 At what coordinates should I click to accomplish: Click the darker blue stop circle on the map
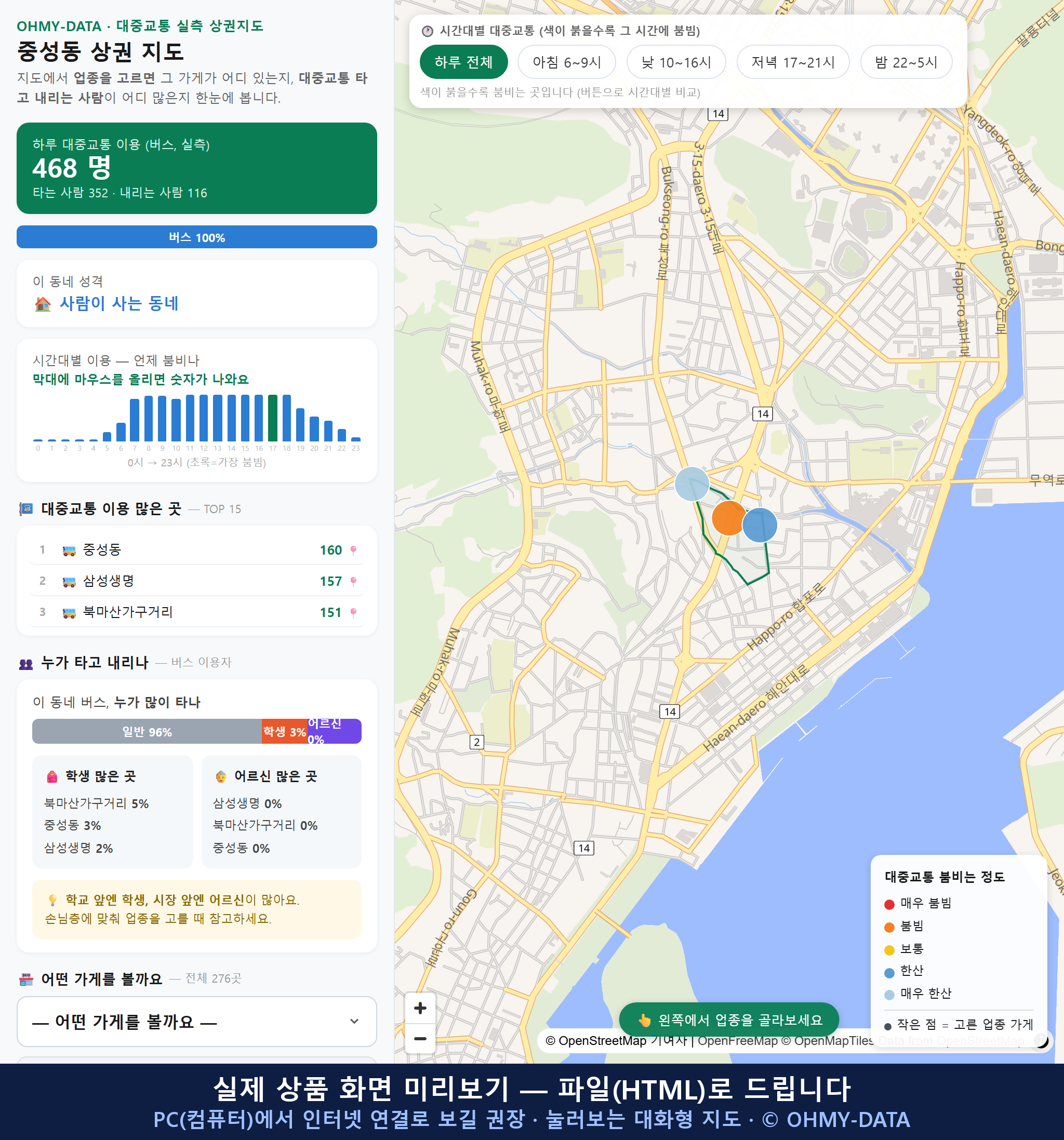(x=760, y=525)
